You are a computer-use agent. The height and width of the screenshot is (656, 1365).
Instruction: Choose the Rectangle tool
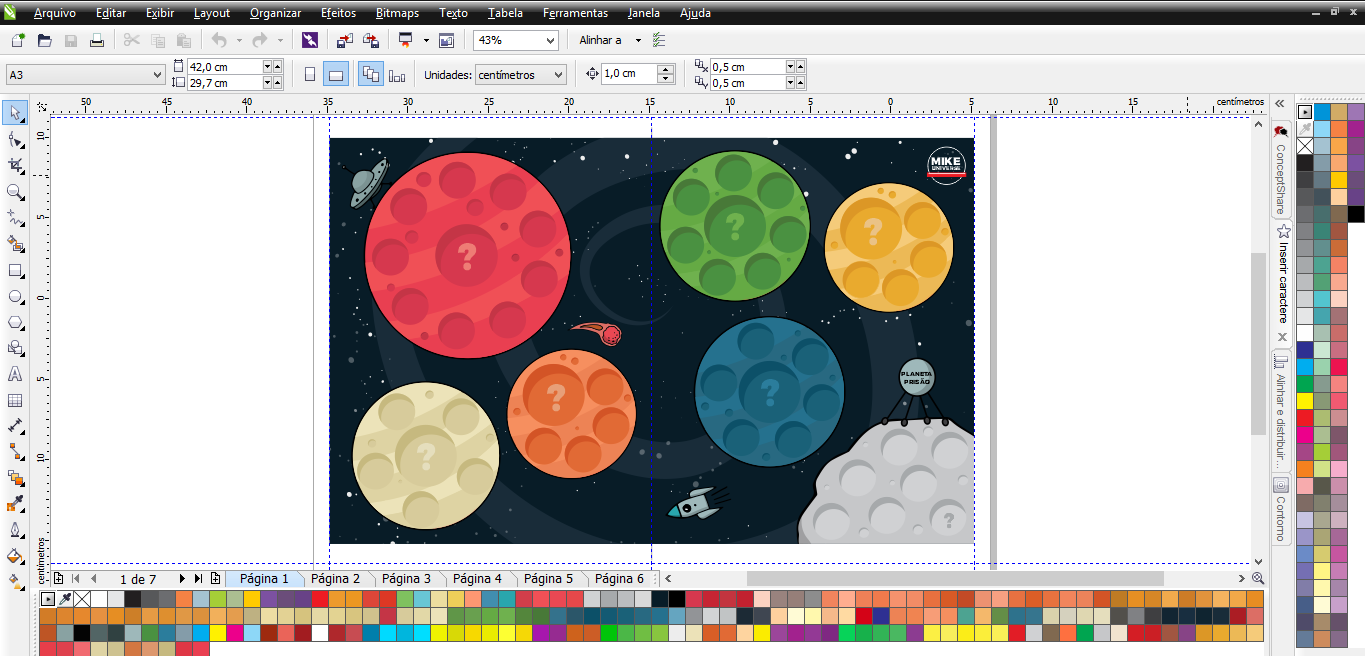15,270
